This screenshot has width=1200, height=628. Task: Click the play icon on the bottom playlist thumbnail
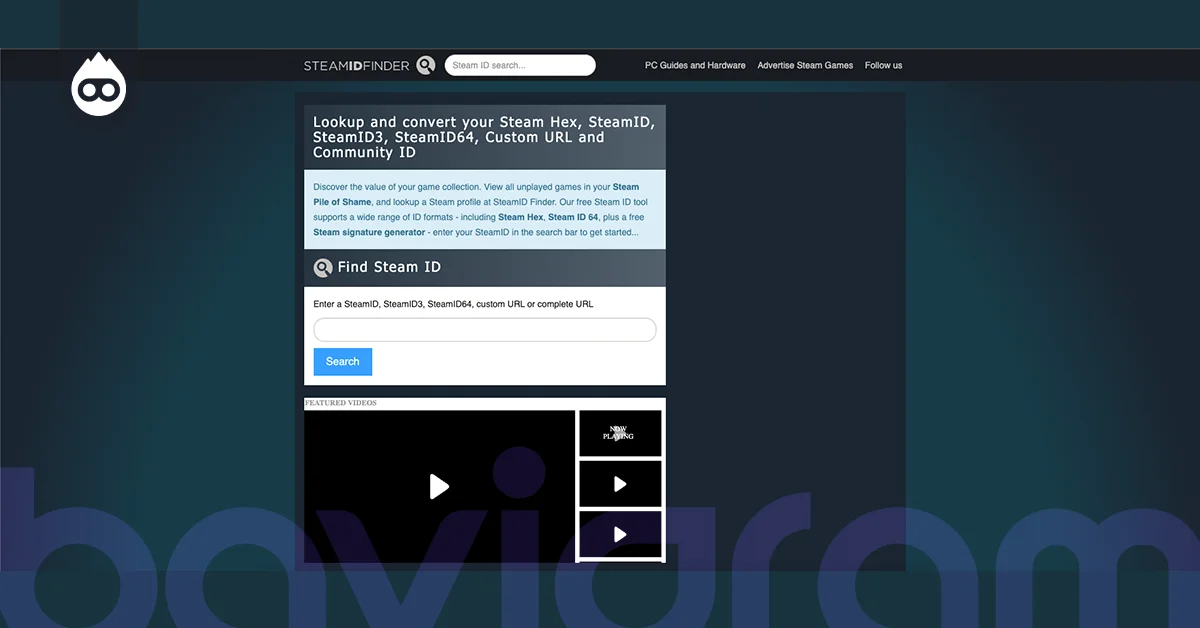[620, 533]
